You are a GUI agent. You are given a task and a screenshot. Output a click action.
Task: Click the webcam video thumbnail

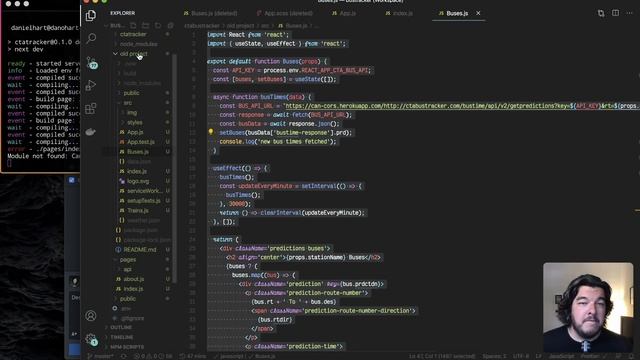tap(588, 307)
